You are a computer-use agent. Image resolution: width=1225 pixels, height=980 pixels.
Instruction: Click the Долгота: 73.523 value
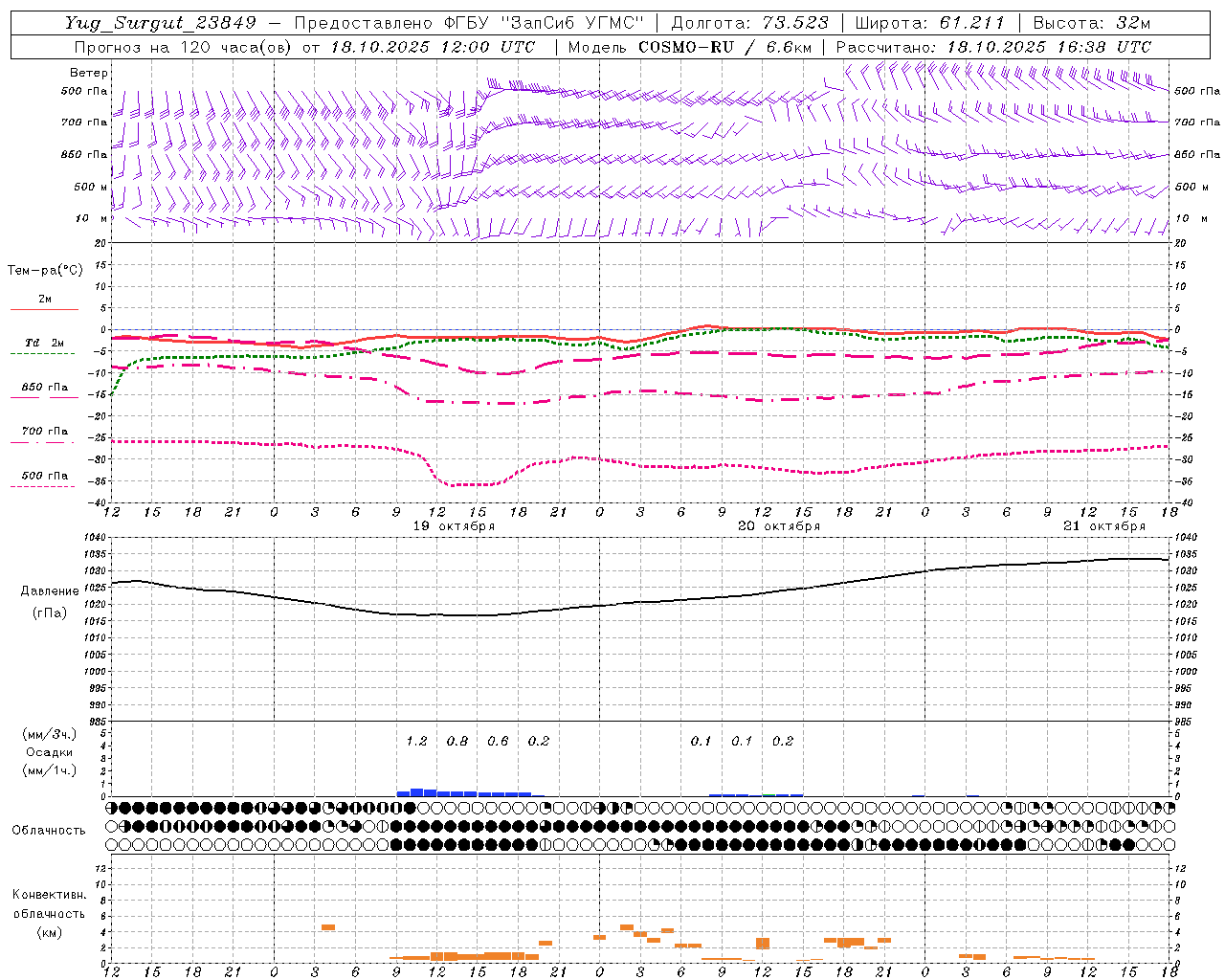749,23
